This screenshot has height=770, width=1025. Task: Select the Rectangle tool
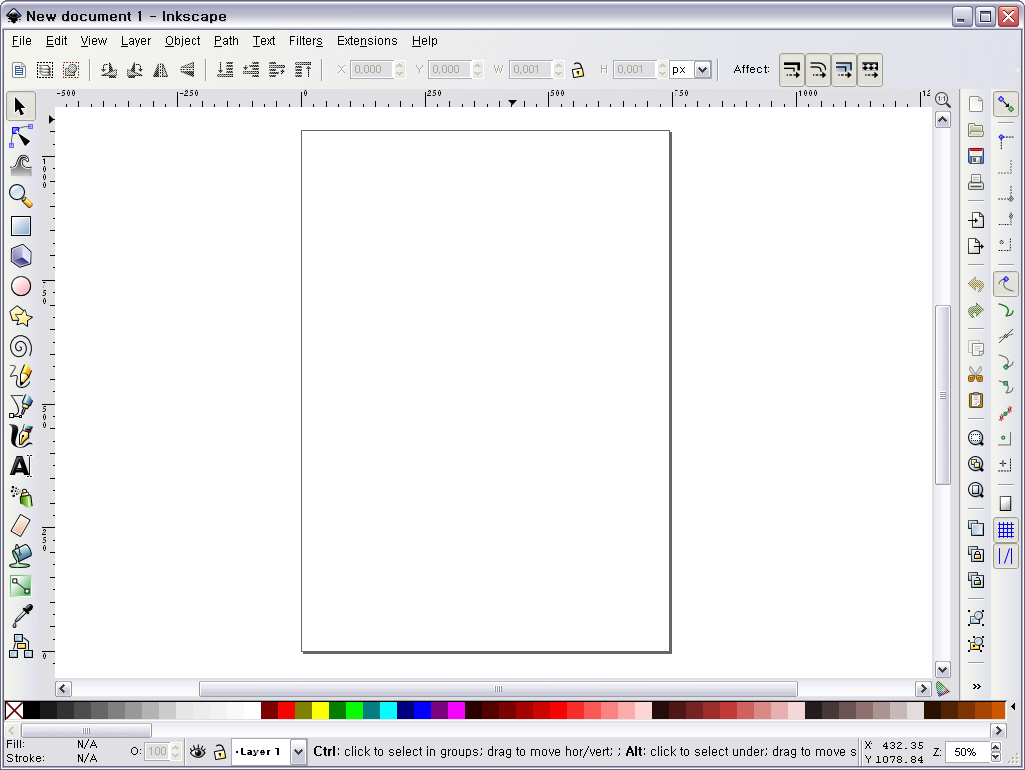coord(20,226)
